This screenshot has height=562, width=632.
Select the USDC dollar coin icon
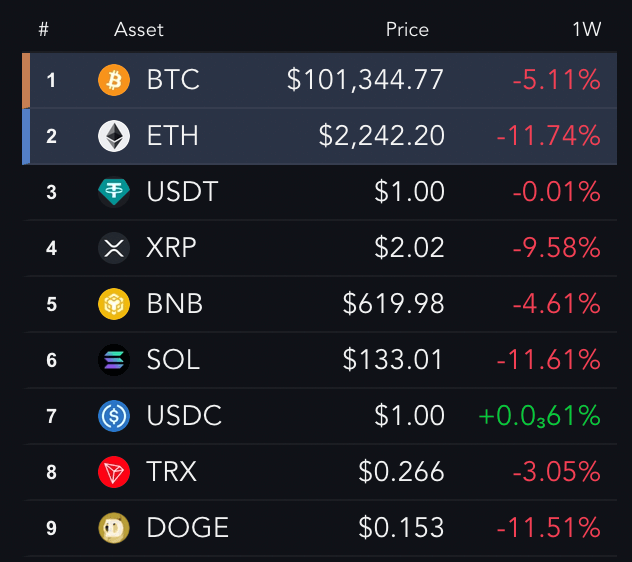(114, 416)
